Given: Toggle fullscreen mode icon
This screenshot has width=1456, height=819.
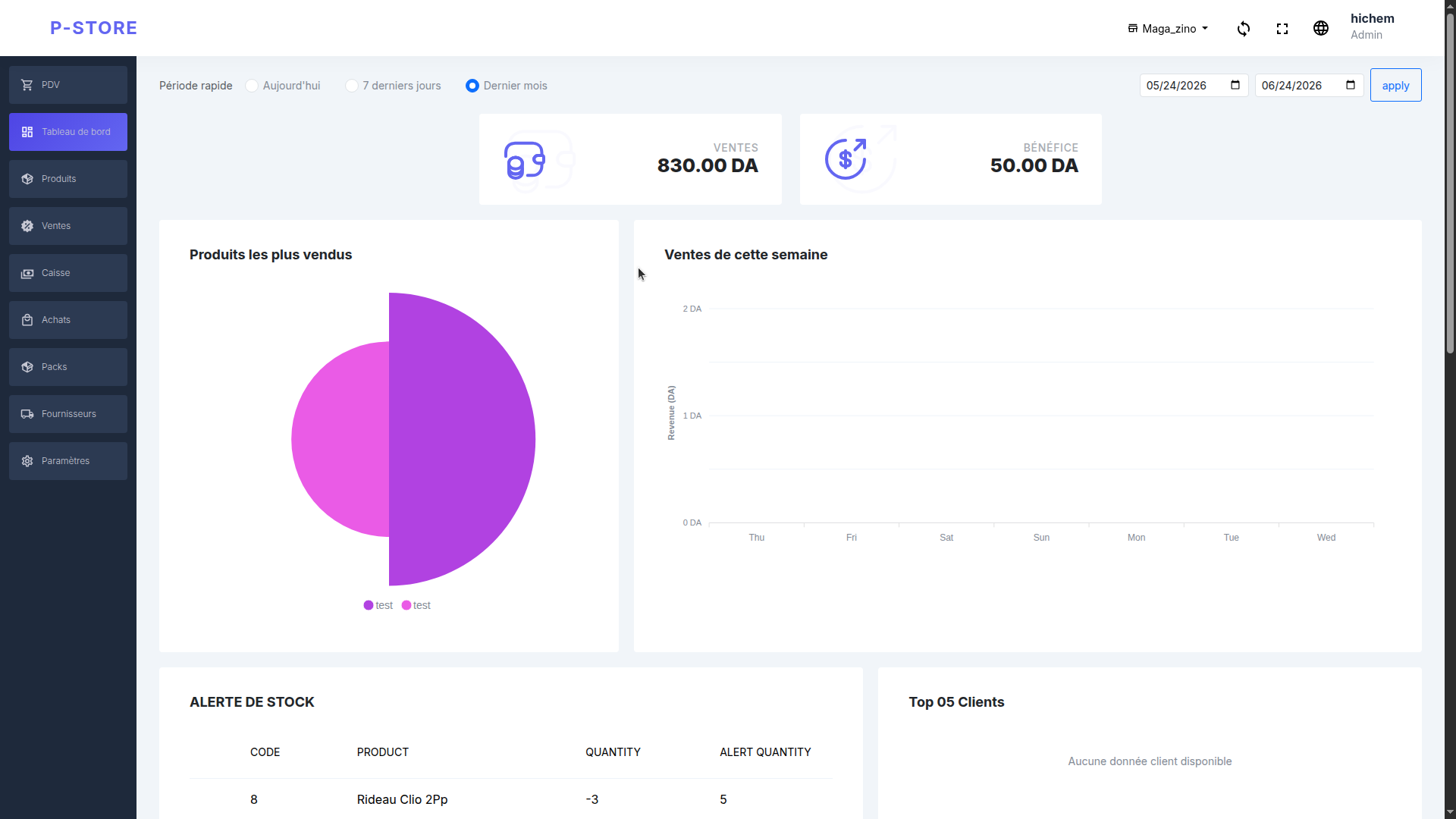Looking at the screenshot, I should click(1282, 29).
